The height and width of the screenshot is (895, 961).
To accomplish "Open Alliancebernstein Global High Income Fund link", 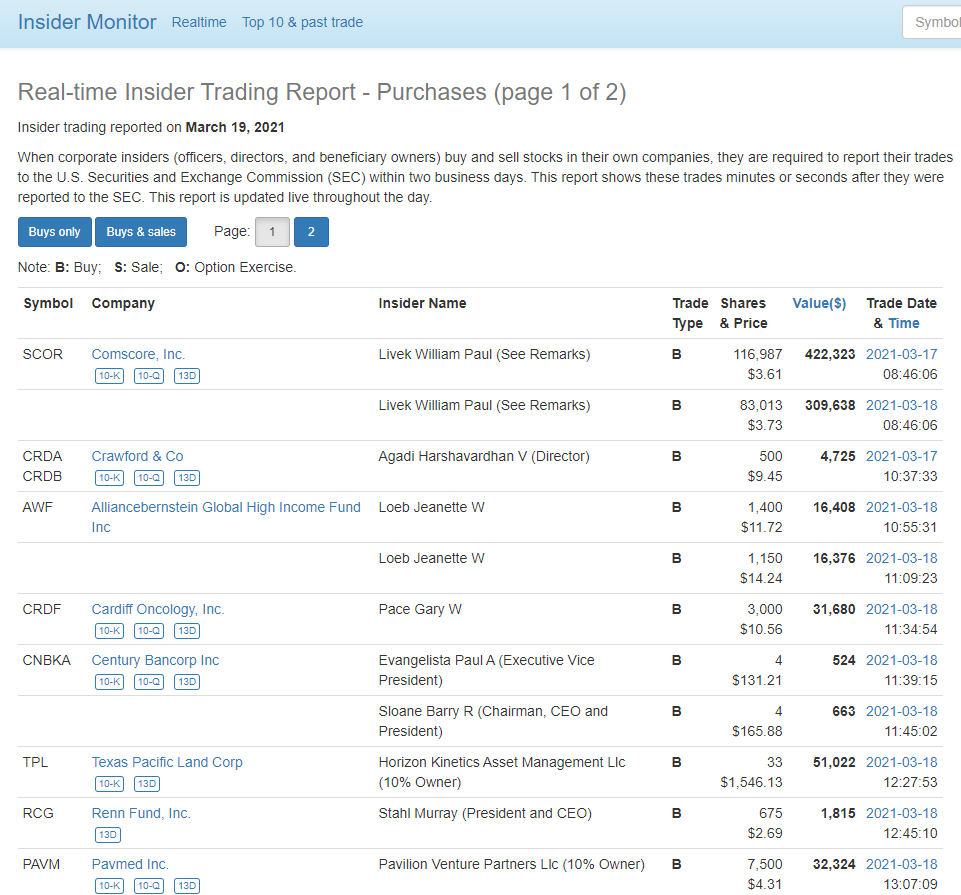I will click(x=226, y=517).
